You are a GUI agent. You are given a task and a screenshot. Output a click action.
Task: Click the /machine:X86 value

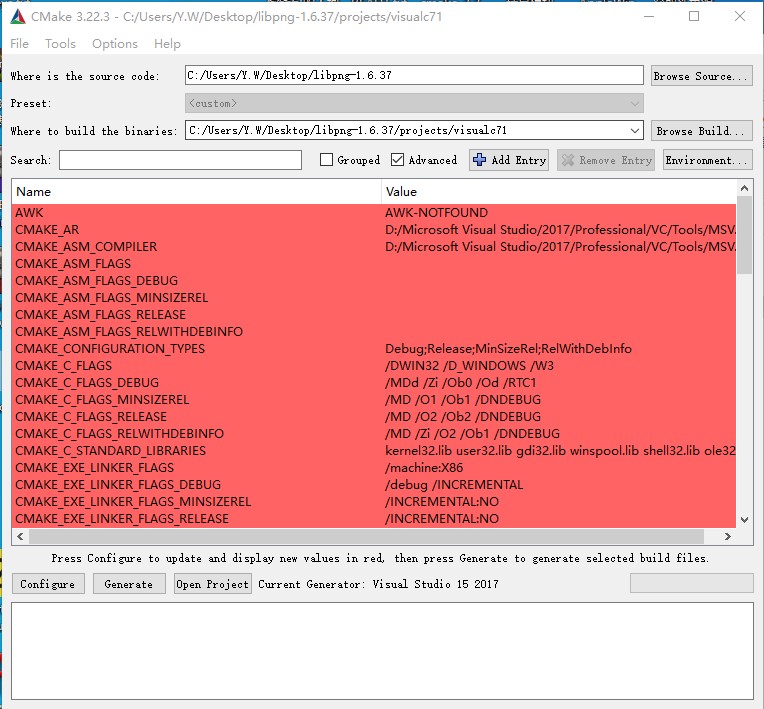pos(424,468)
